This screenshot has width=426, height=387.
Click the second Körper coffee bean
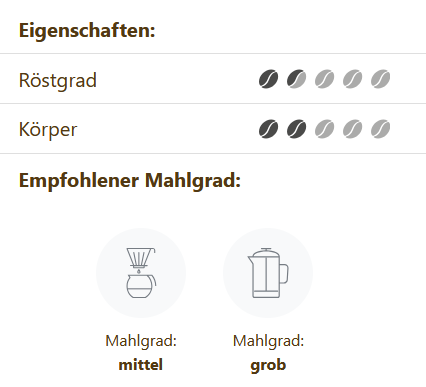pos(296,129)
